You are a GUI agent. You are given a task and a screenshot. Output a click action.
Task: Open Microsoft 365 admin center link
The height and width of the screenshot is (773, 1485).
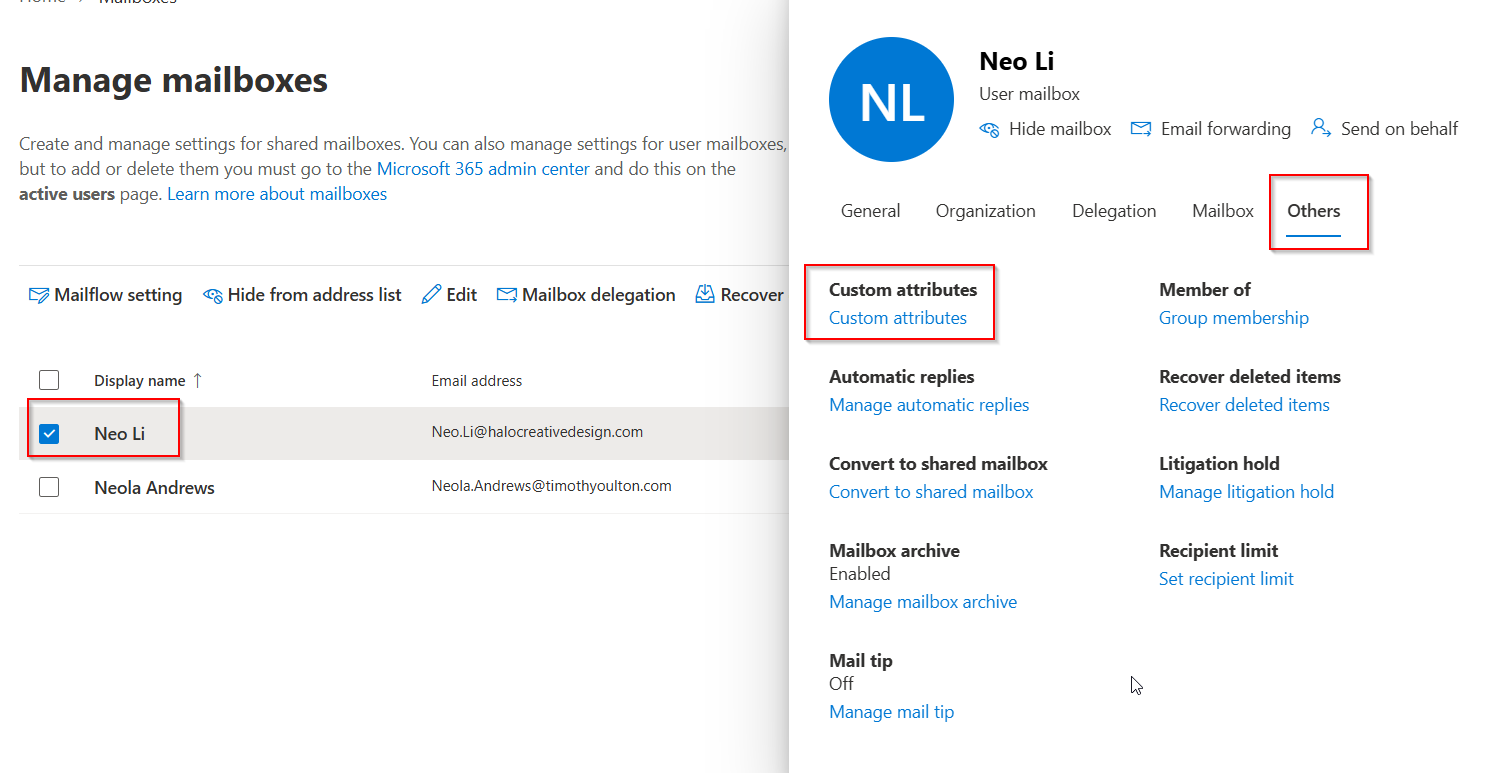click(483, 169)
